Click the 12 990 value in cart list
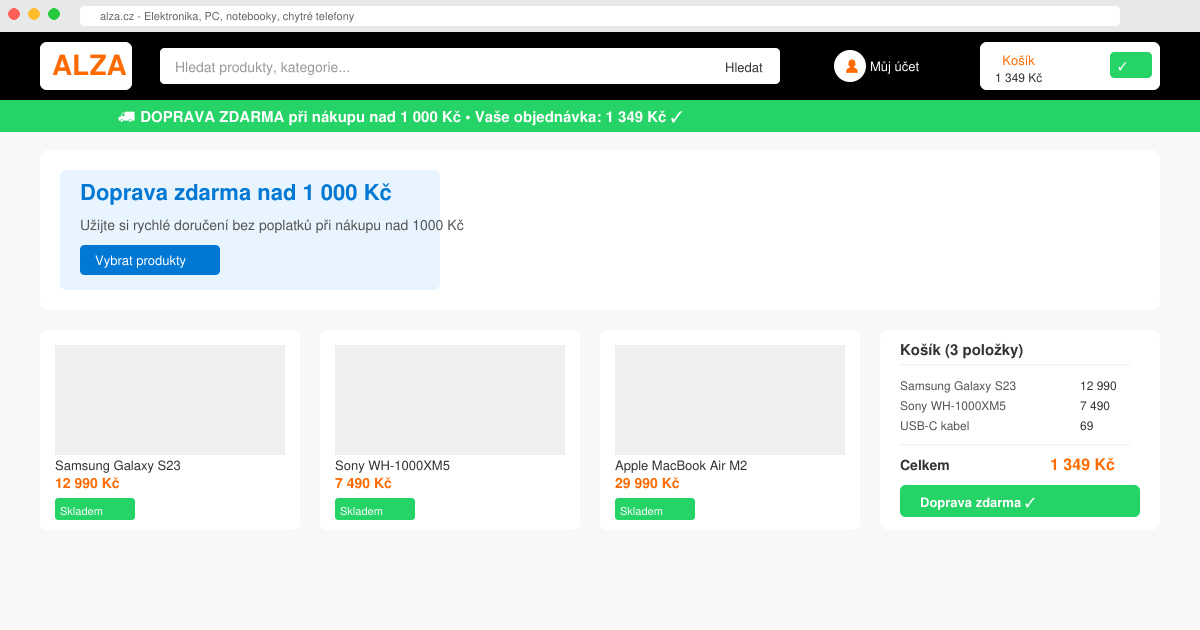 [1098, 386]
